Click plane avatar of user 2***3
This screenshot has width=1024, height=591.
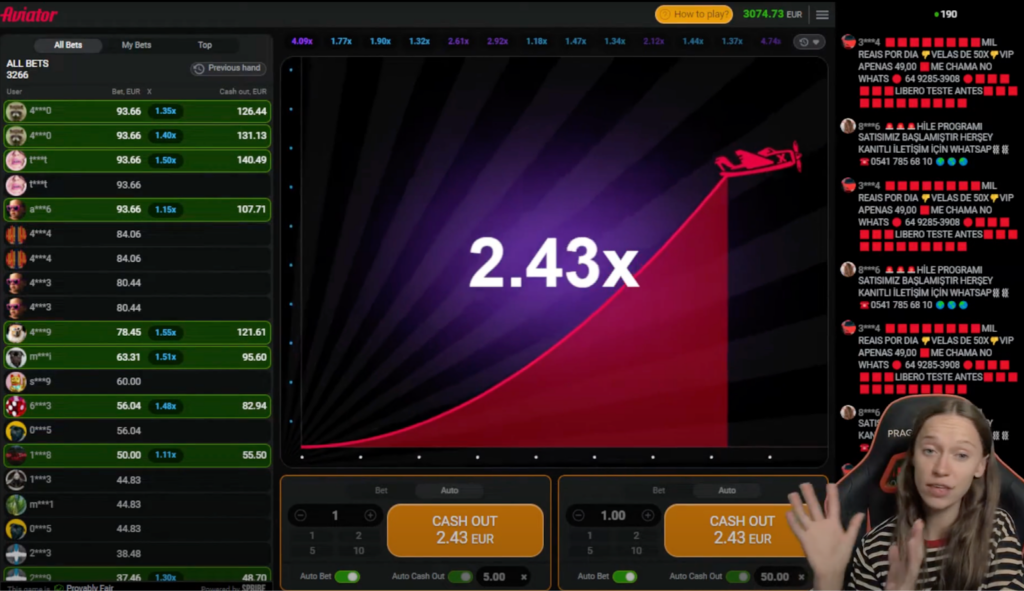16,554
